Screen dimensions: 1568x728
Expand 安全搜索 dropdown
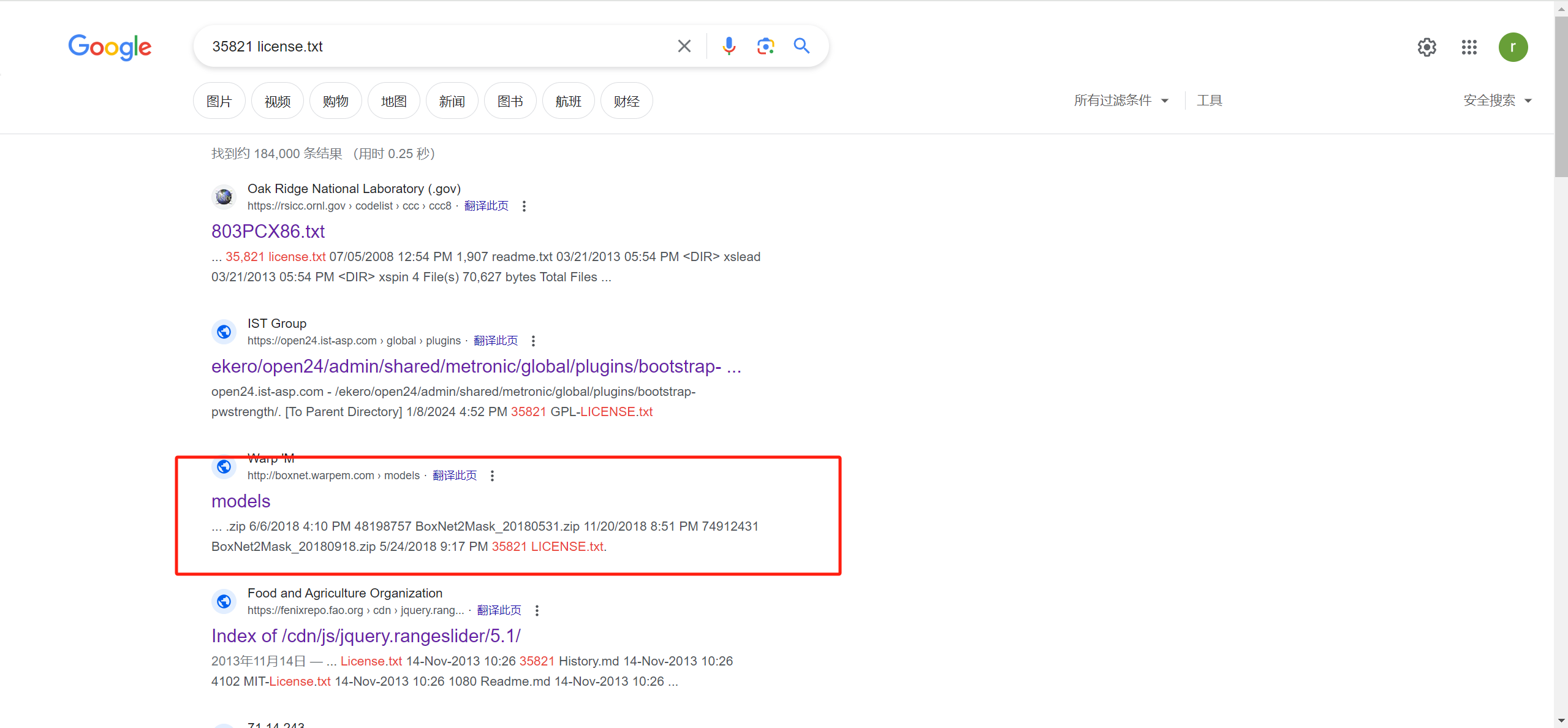click(x=1497, y=100)
